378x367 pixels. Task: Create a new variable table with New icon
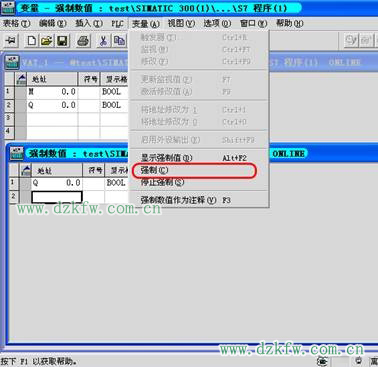[32, 41]
